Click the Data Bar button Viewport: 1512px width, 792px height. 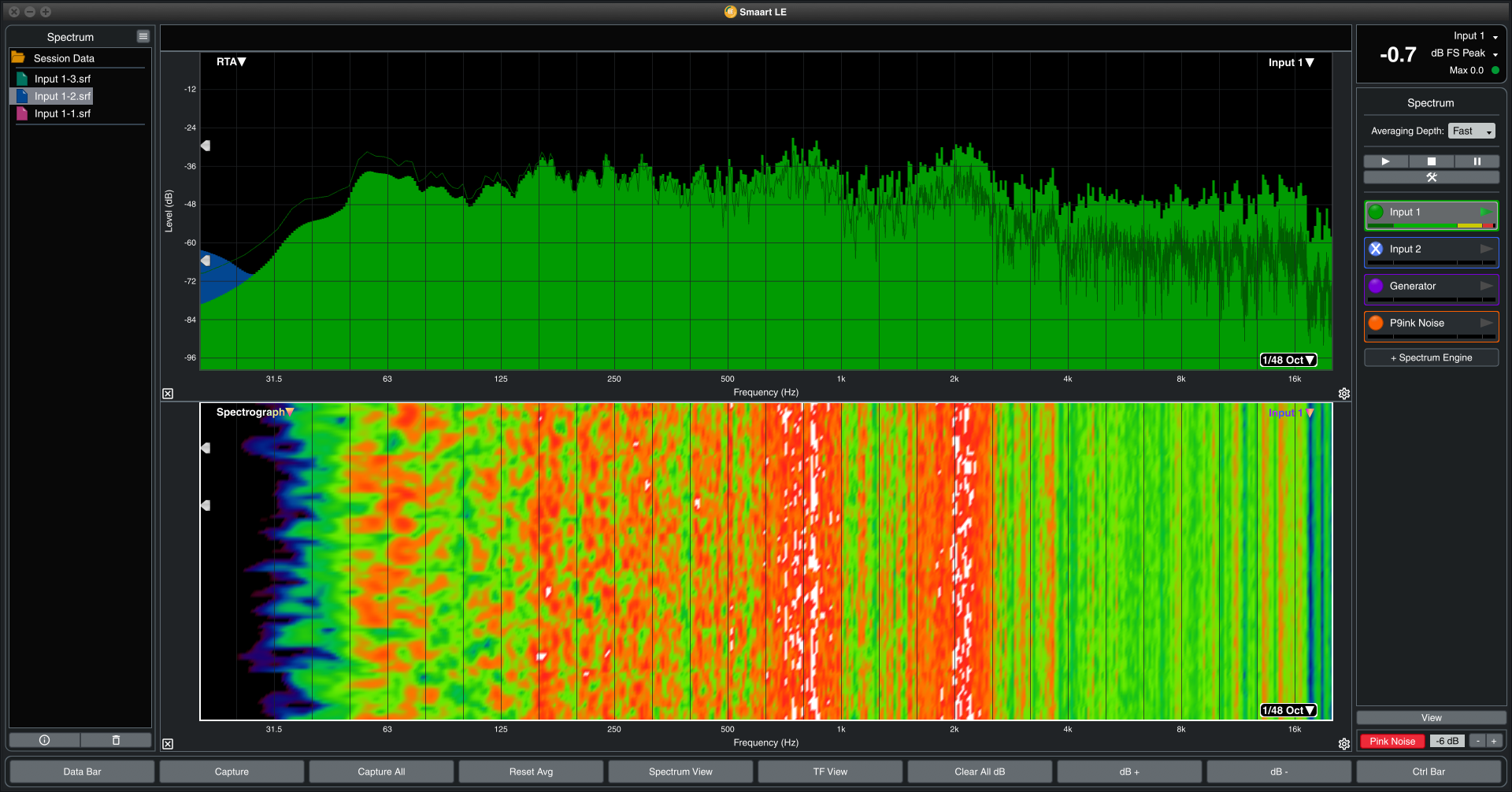(x=82, y=772)
